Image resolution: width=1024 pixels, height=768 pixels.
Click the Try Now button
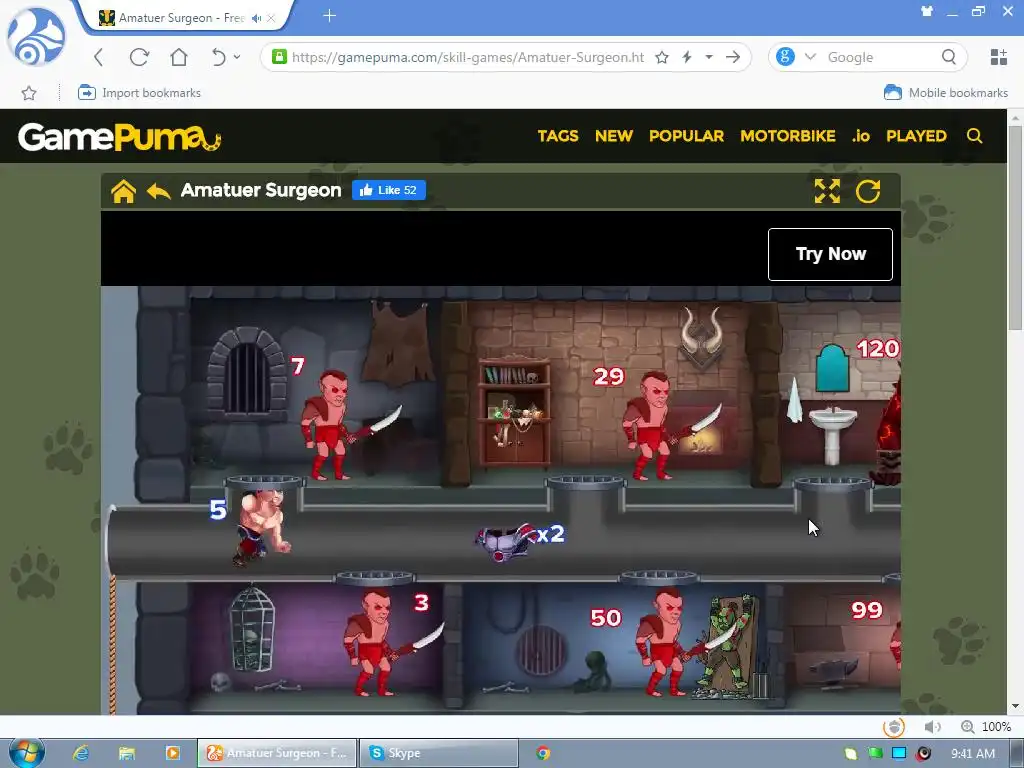(830, 254)
